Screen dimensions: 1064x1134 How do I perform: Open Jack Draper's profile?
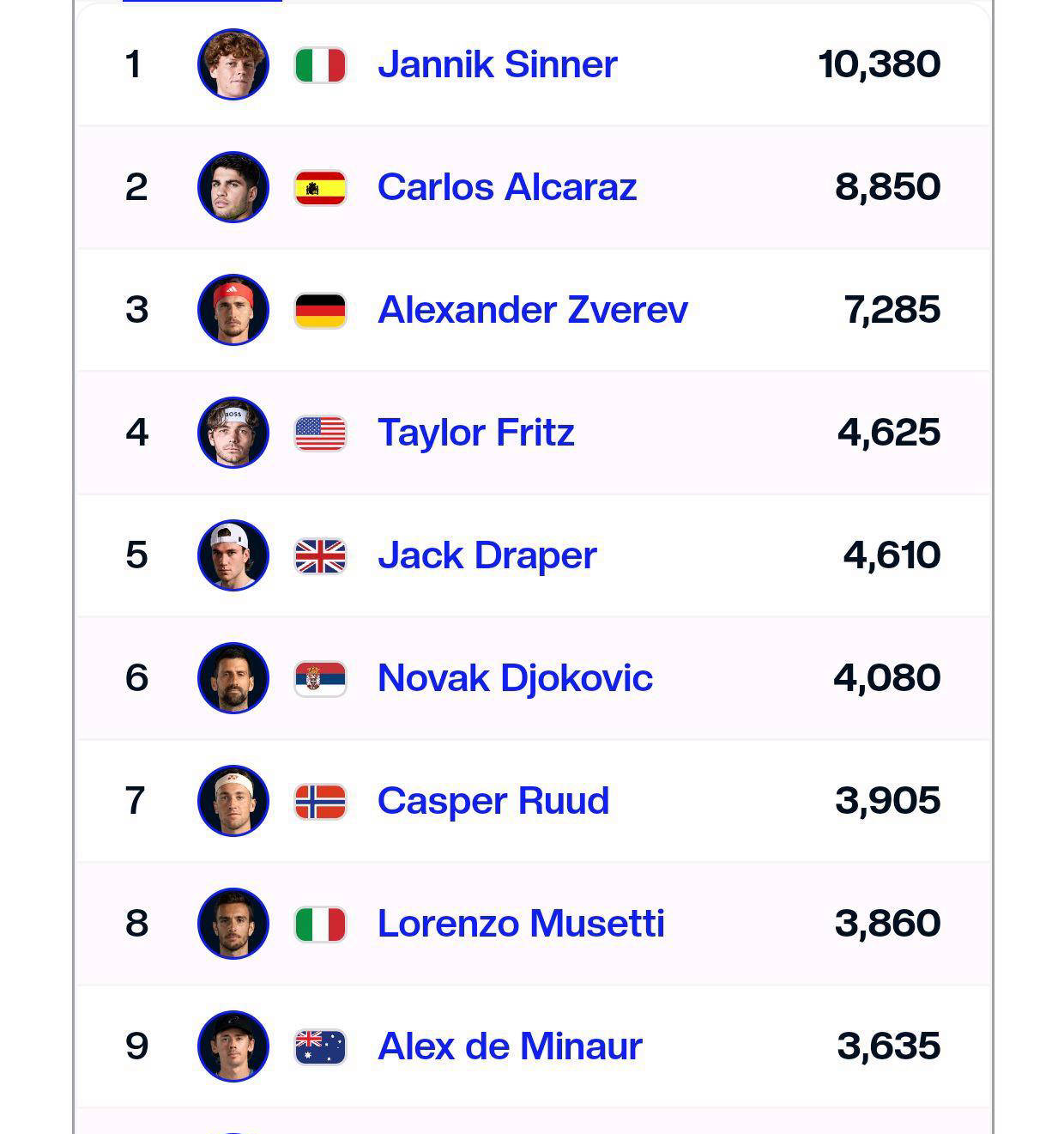click(x=487, y=555)
